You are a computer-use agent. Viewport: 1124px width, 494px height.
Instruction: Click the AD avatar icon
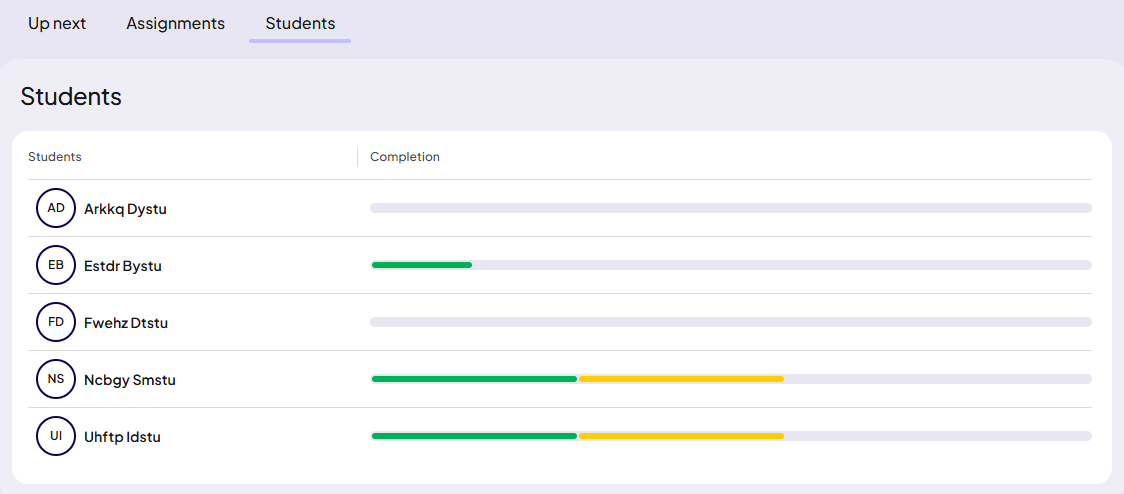coord(56,208)
